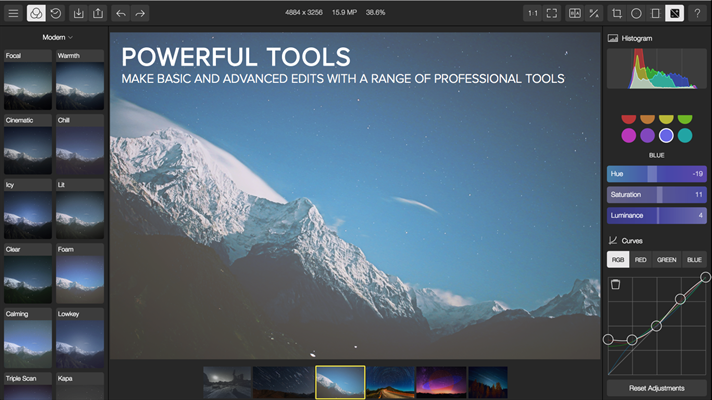The image size is (712, 400).
Task: Click the Luminance slider
Action: (x=657, y=215)
